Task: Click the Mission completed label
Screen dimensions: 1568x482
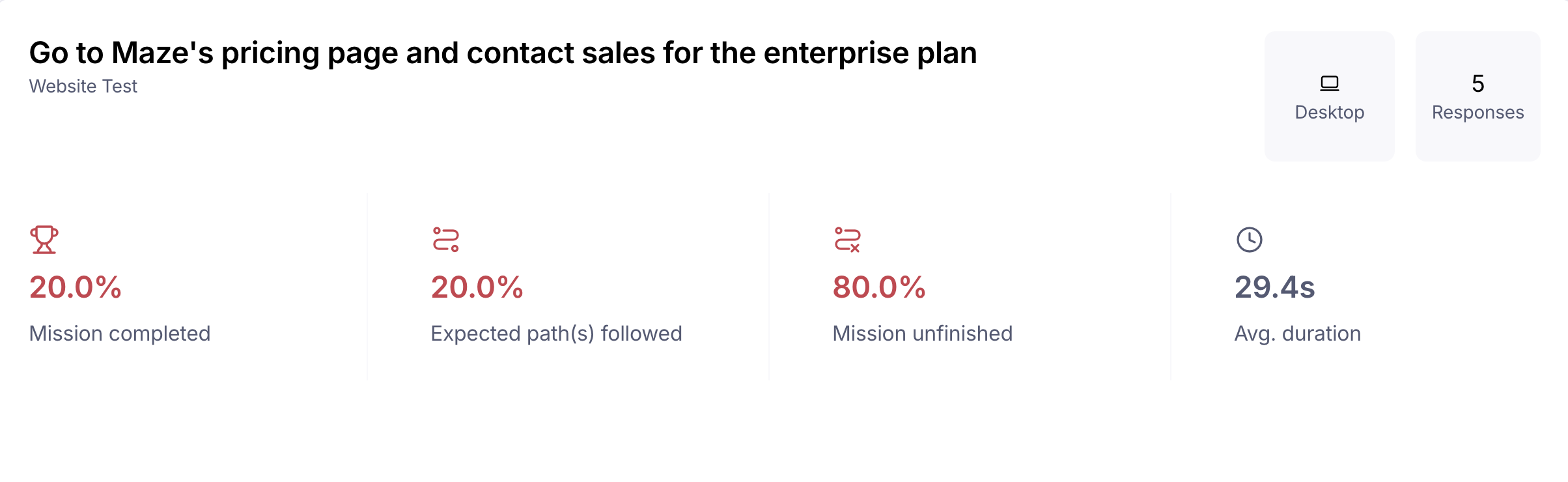Action: coord(120,333)
